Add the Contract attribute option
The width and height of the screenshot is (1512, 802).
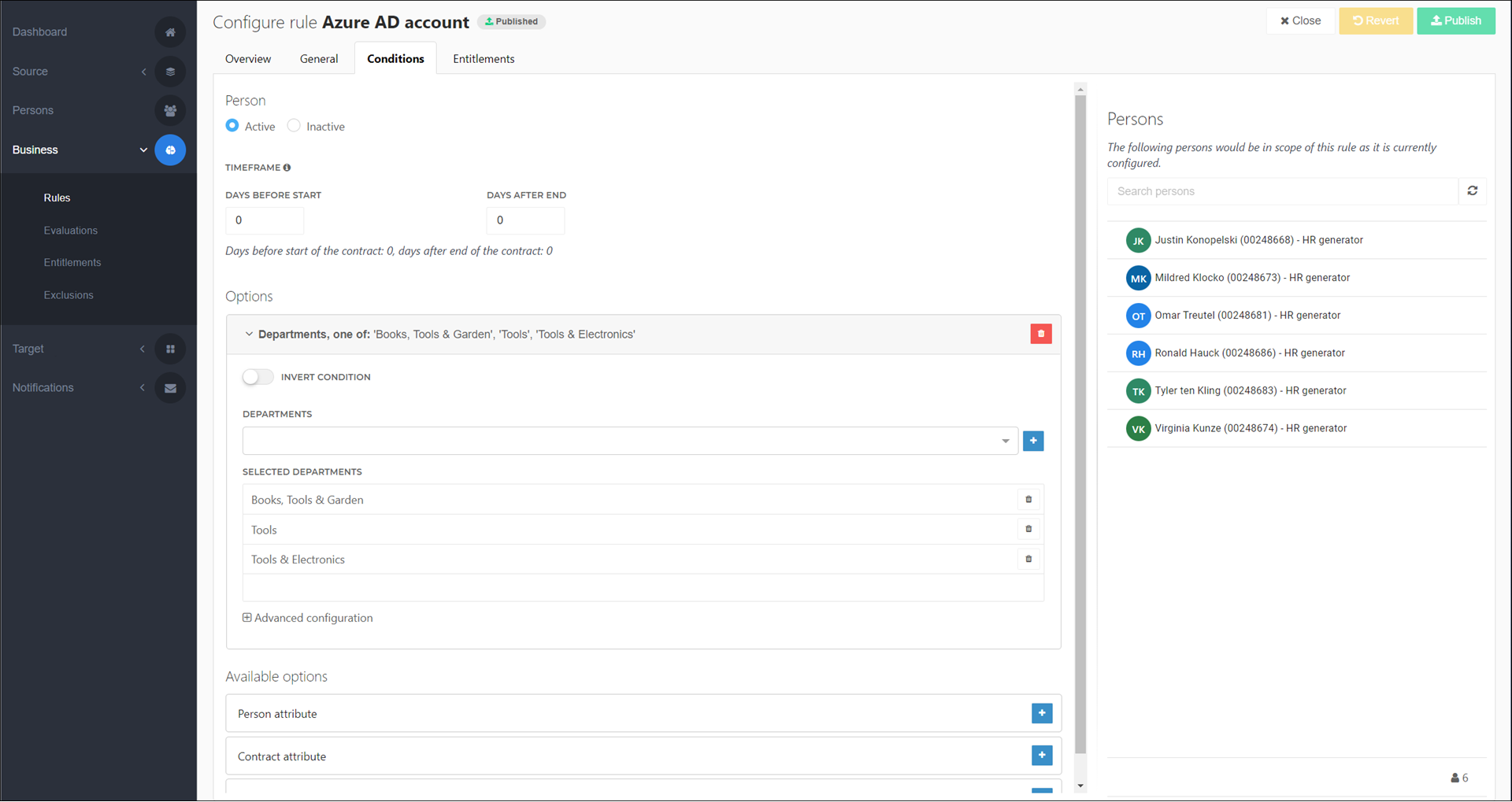point(1042,756)
